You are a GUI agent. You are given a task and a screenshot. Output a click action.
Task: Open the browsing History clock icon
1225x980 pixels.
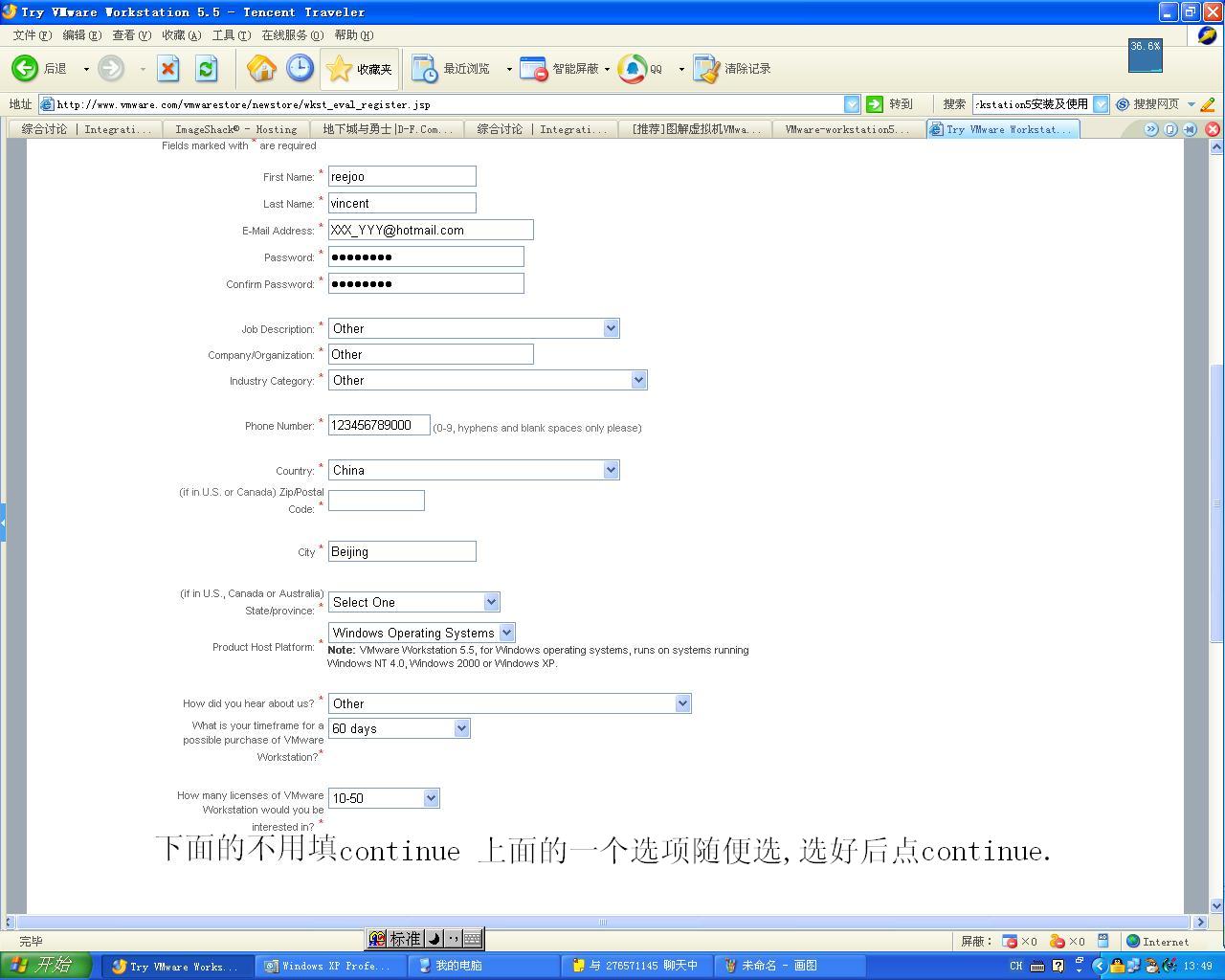(x=300, y=68)
